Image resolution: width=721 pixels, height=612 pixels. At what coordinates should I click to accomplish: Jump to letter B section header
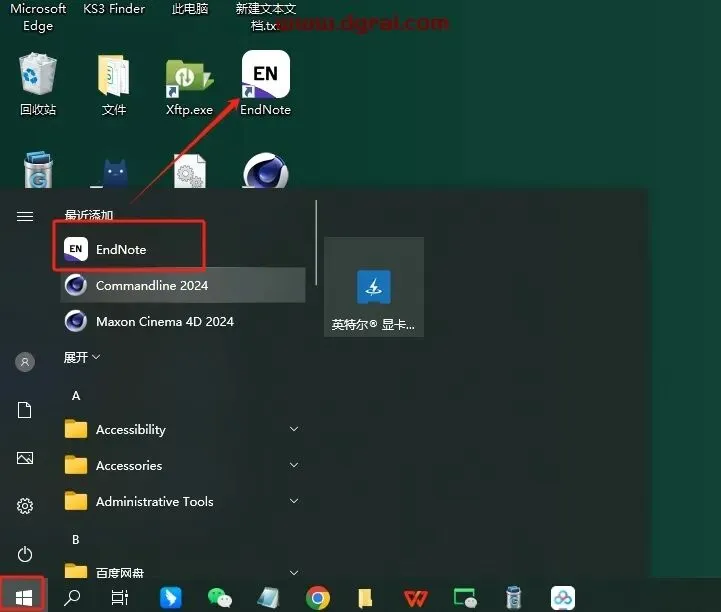pos(76,539)
